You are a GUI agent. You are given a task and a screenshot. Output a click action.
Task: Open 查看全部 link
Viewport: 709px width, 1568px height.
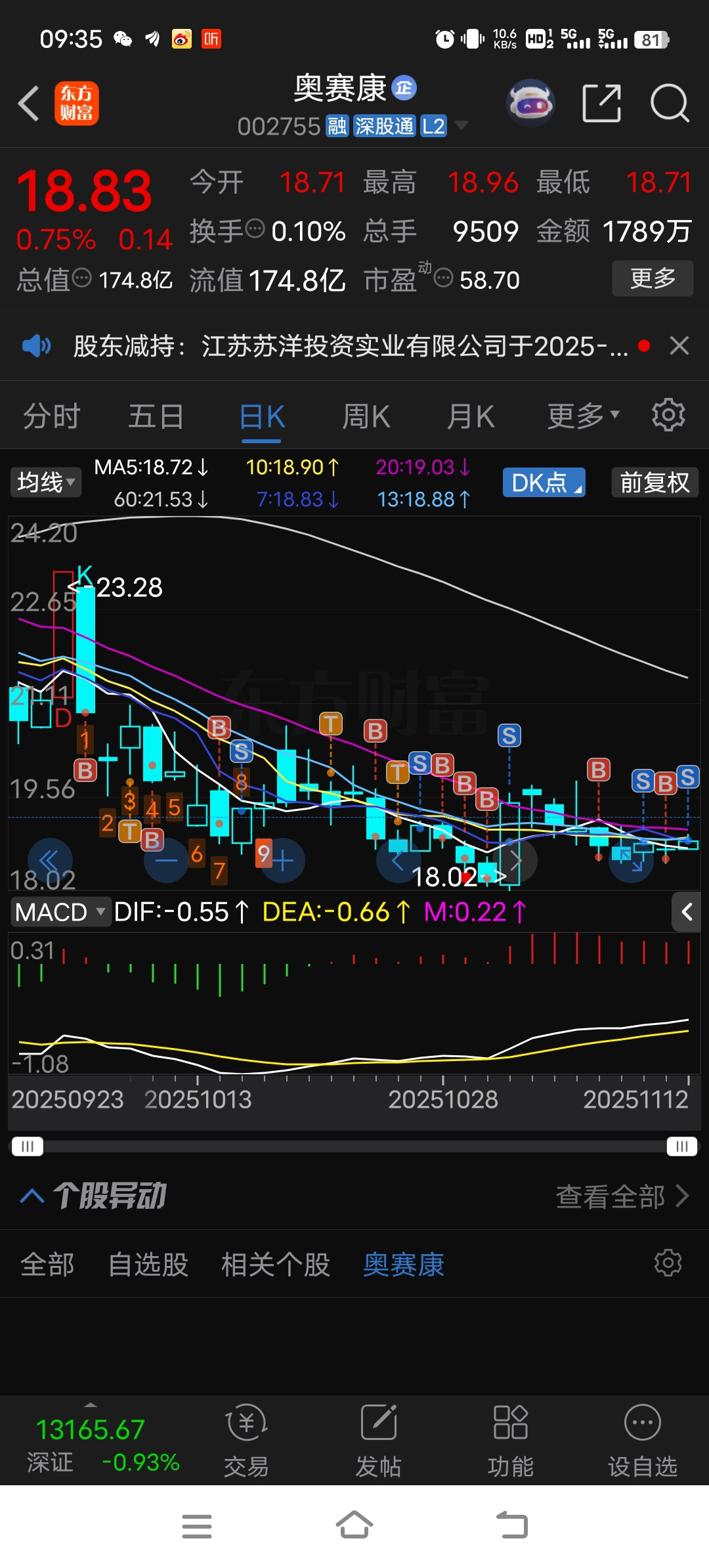pos(622,1196)
